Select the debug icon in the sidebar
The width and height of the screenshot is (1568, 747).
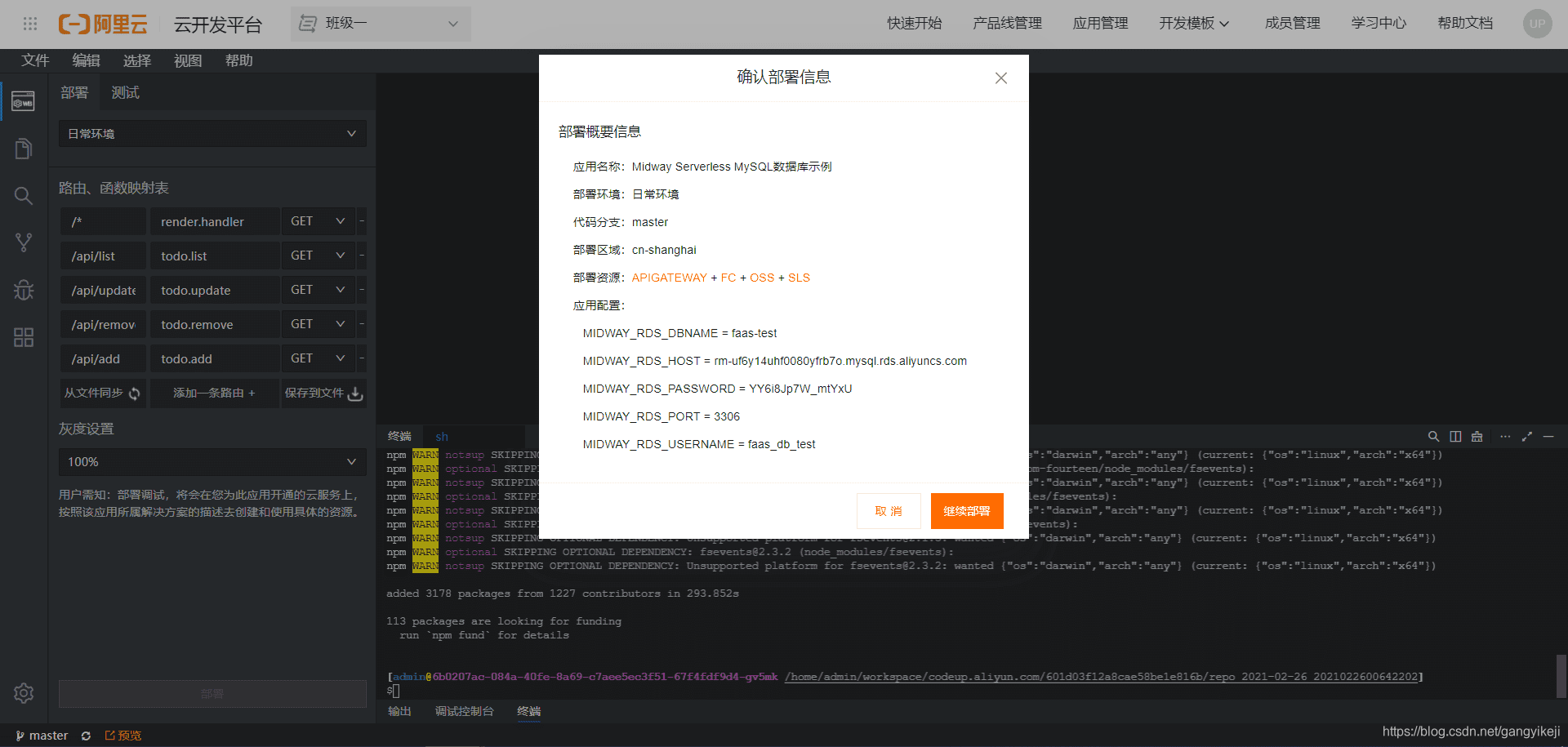coord(23,290)
